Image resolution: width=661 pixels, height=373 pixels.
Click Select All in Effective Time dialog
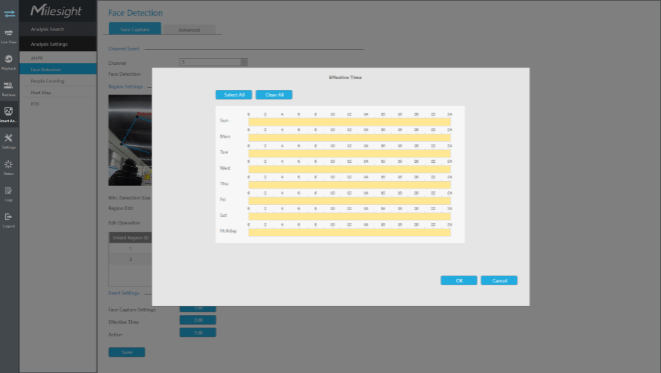tap(234, 95)
